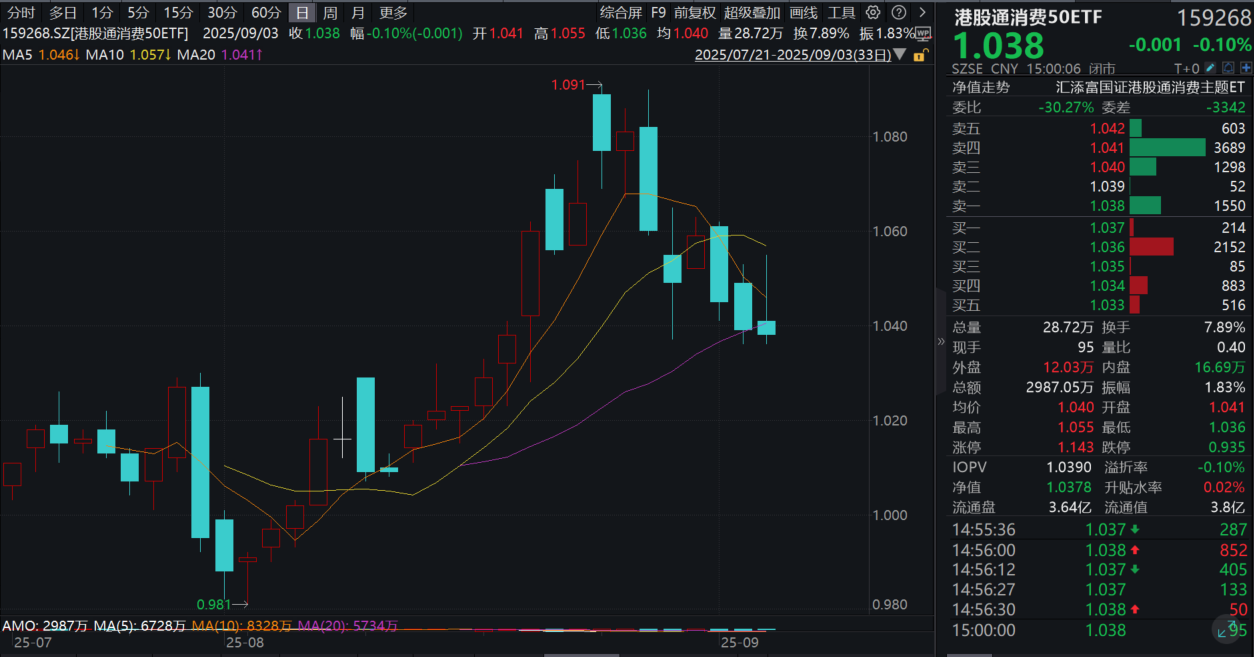Click the pencil note icon beside T+0
The image size is (1254, 657).
coord(1211,68)
